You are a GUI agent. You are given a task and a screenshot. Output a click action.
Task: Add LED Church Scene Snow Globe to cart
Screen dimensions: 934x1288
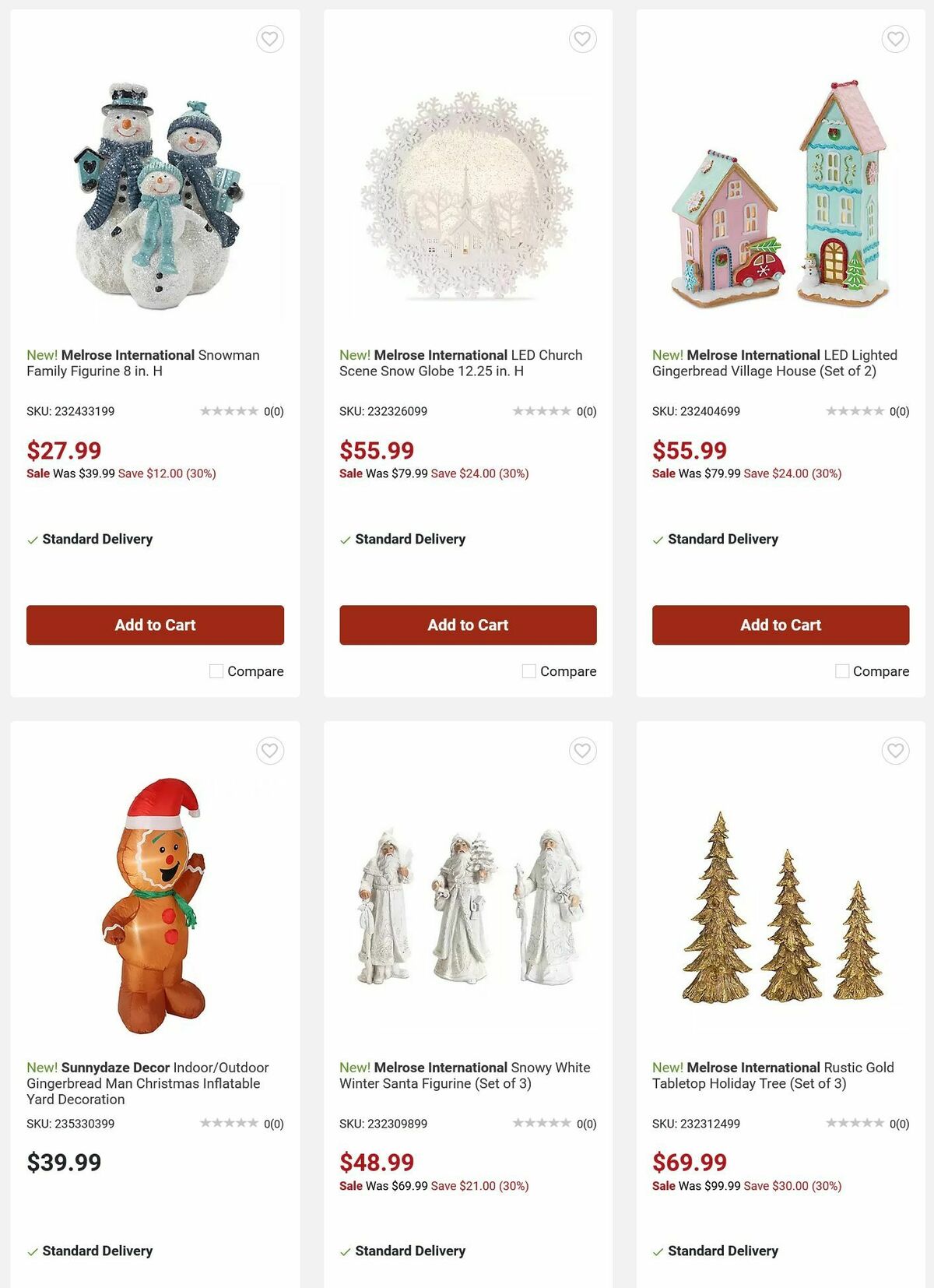click(x=468, y=625)
